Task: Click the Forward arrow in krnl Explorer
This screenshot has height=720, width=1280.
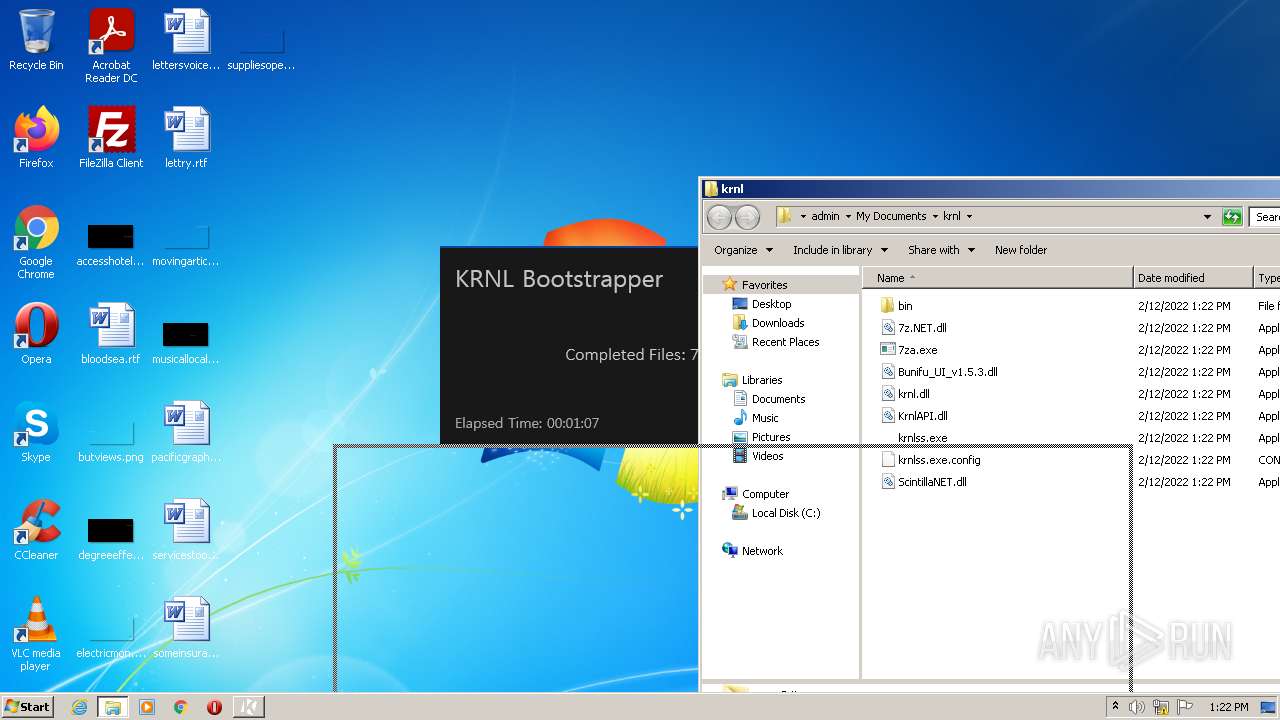Action: coord(747,216)
